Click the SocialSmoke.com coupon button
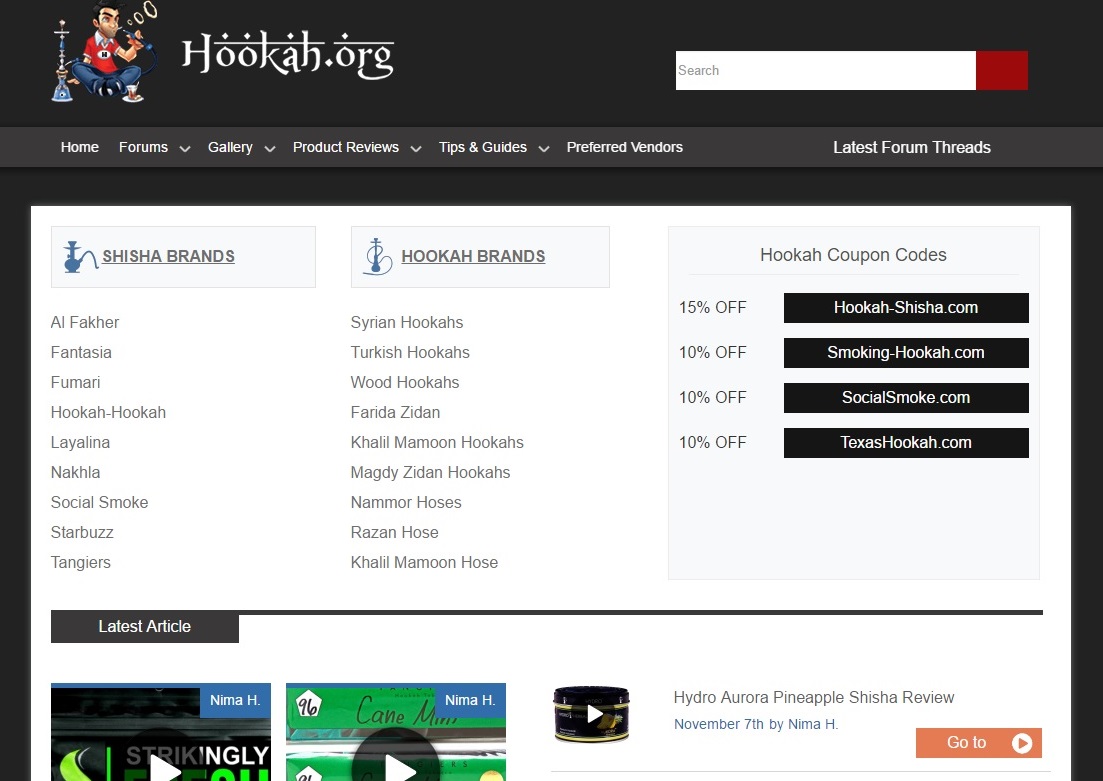1103x781 pixels. pyautogui.click(x=906, y=398)
